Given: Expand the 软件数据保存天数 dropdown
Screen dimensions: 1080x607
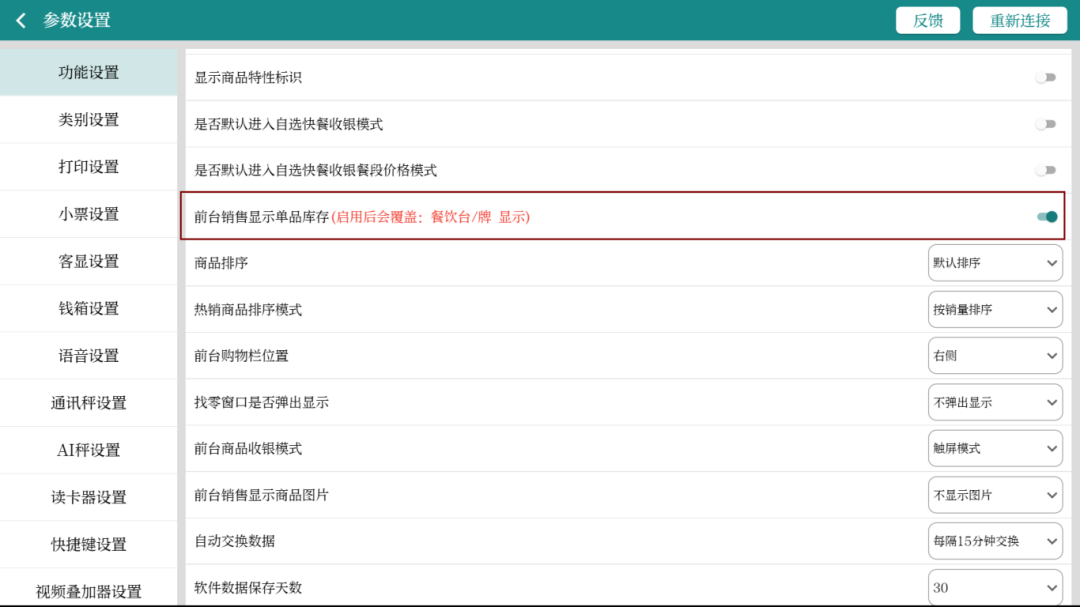Looking at the screenshot, I should (x=994, y=587).
